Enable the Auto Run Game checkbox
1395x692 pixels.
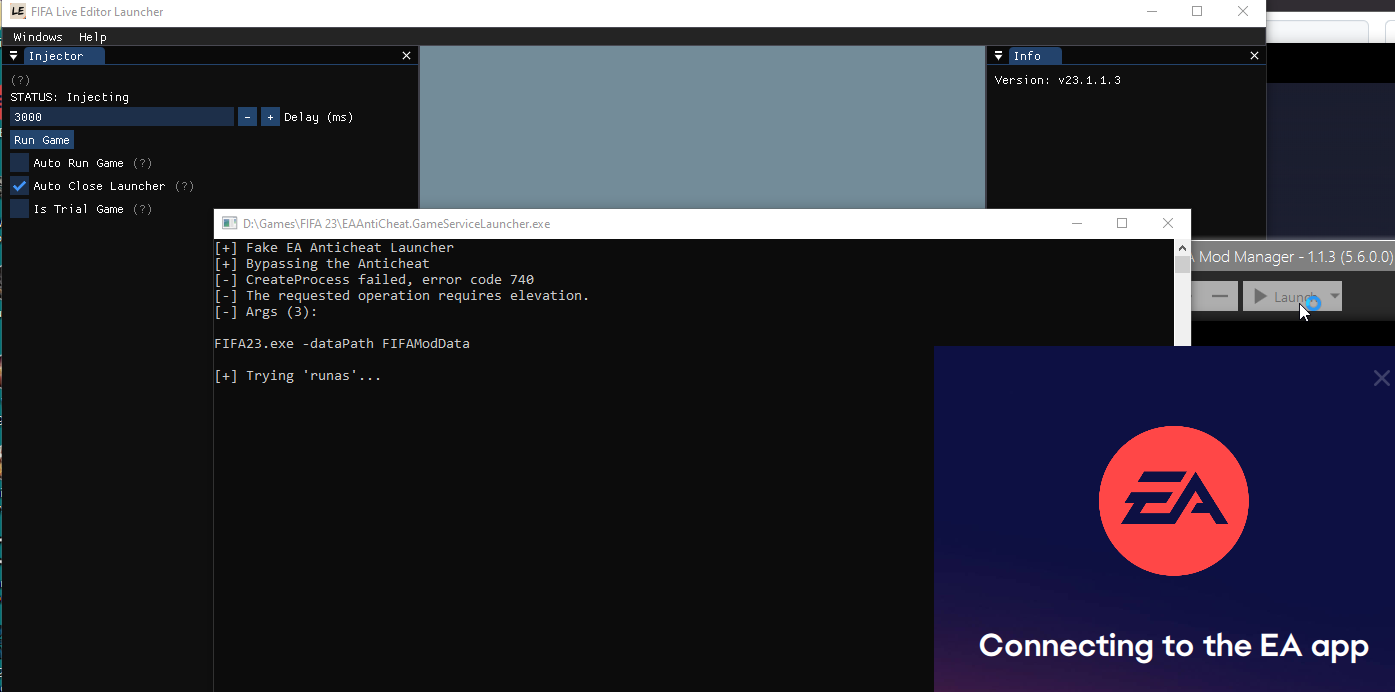click(20, 163)
